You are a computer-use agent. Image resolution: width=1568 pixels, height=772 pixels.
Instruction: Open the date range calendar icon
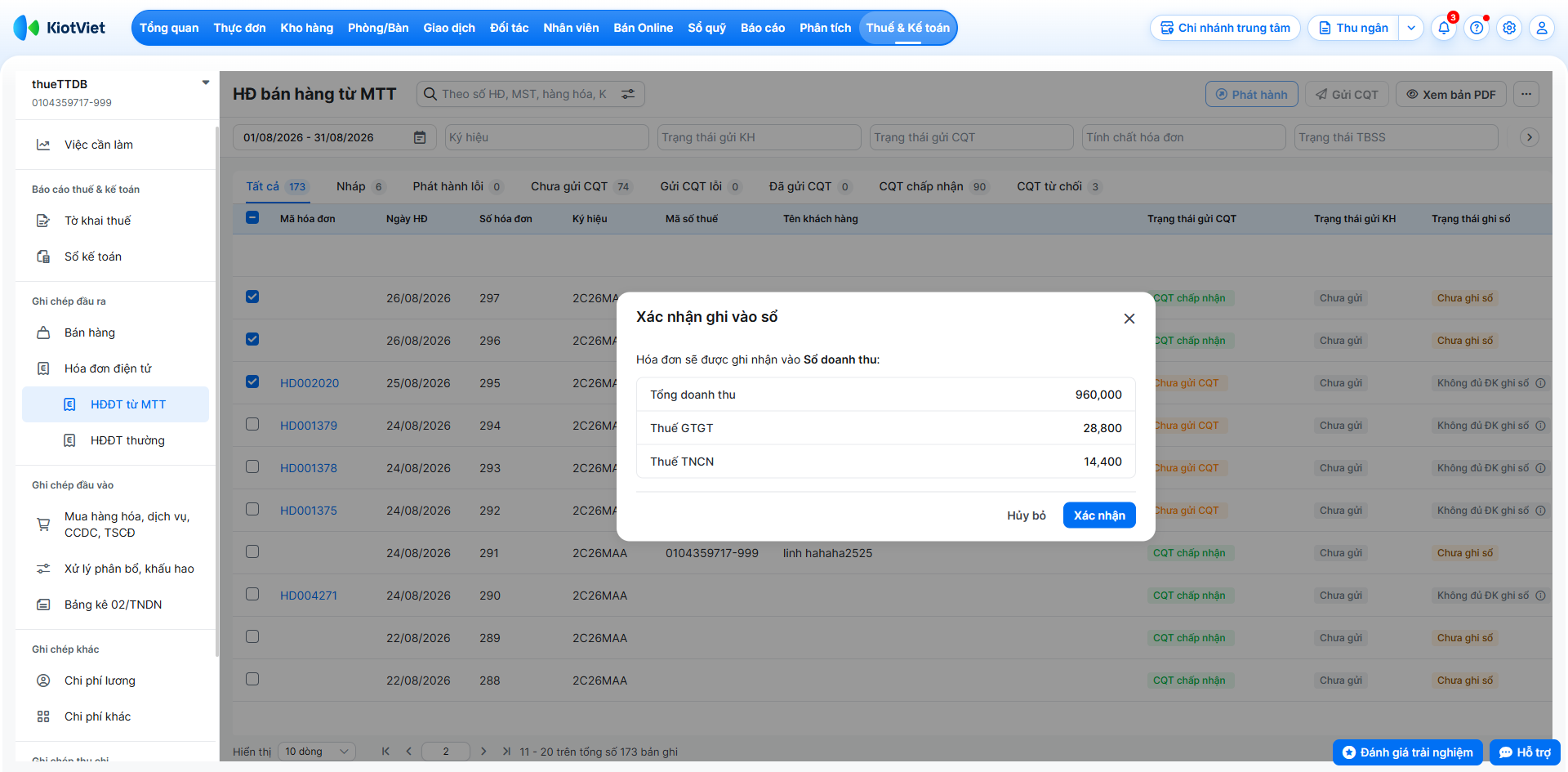click(420, 137)
